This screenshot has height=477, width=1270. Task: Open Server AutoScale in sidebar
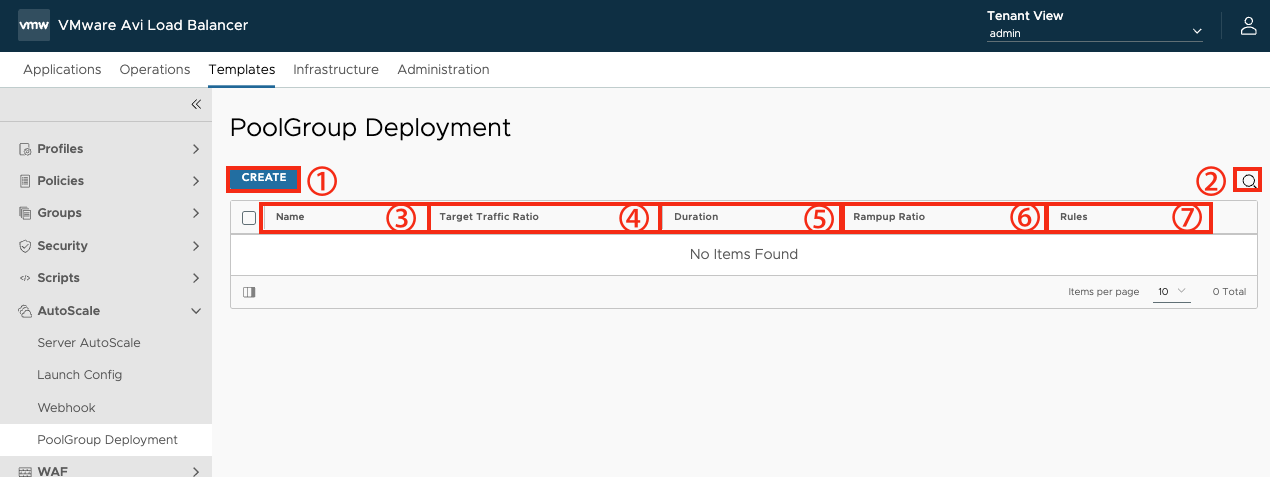point(89,343)
